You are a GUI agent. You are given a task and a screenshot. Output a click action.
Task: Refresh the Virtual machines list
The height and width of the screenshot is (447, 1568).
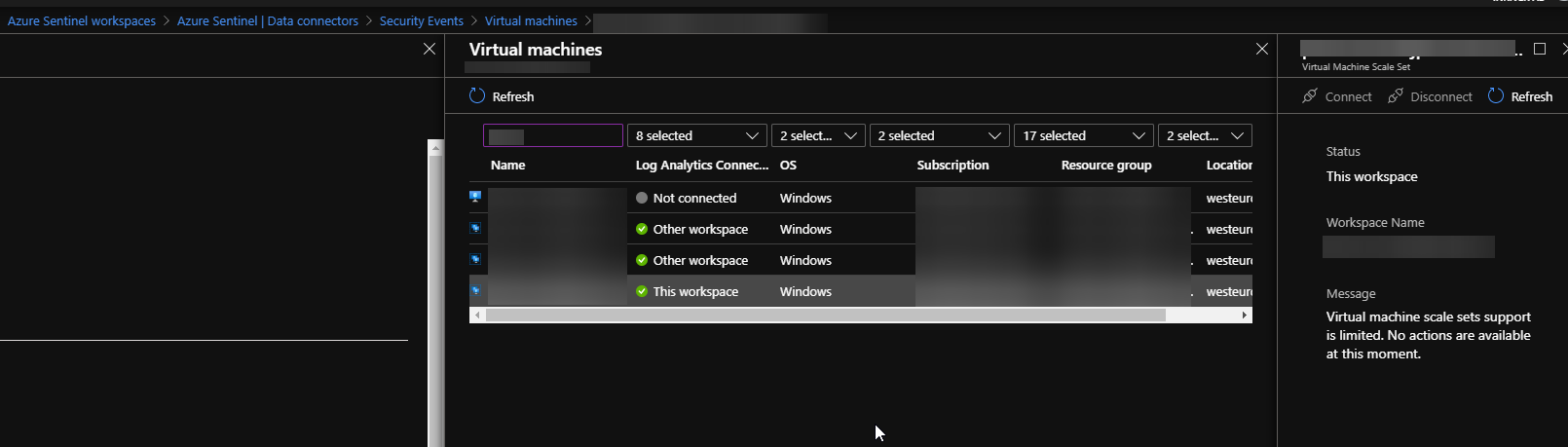pyautogui.click(x=502, y=96)
